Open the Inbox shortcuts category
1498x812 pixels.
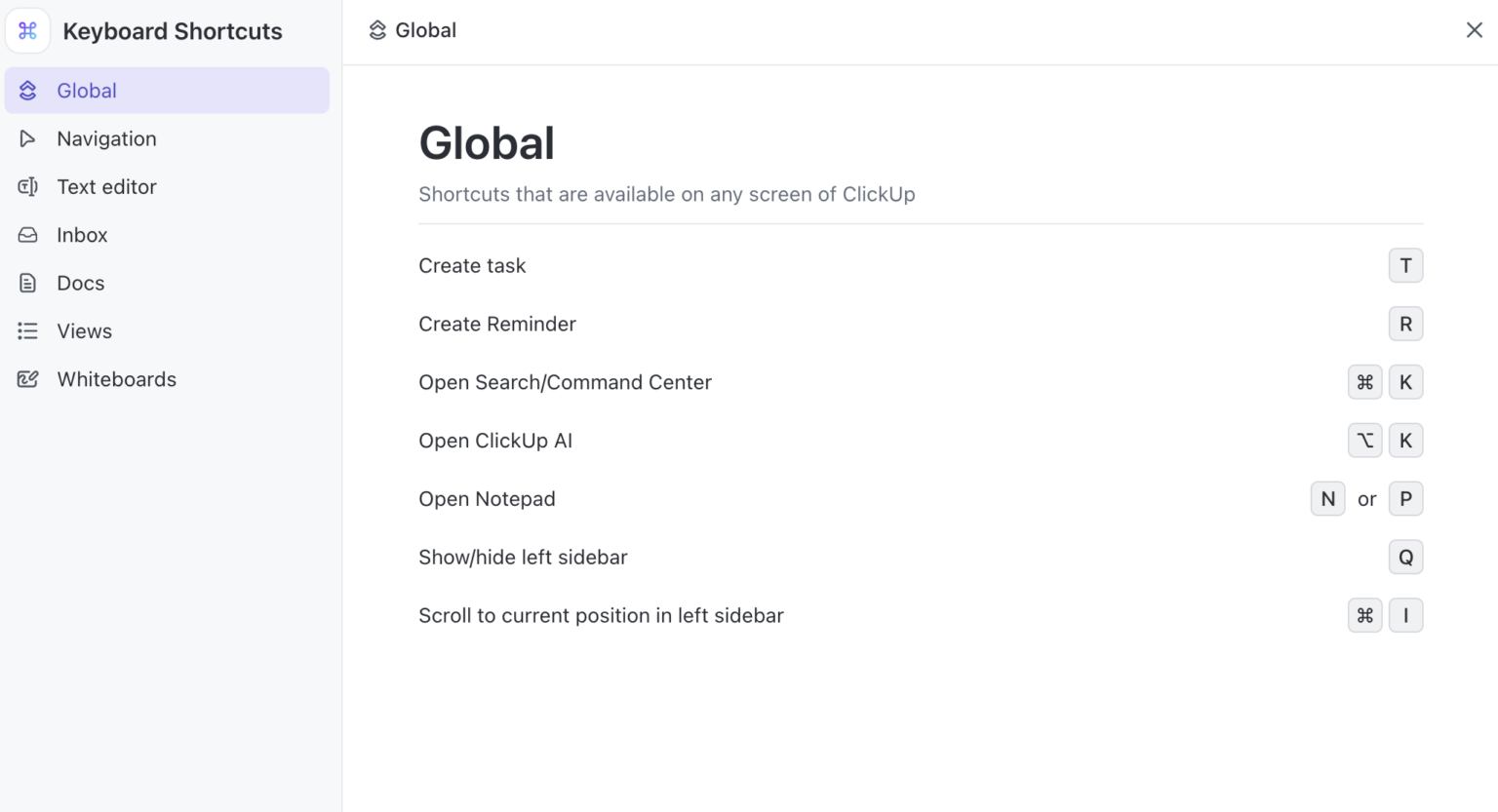82,234
